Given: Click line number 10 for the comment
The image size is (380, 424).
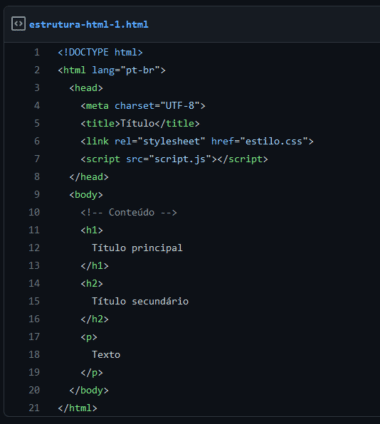Looking at the screenshot, I should pos(34,212).
